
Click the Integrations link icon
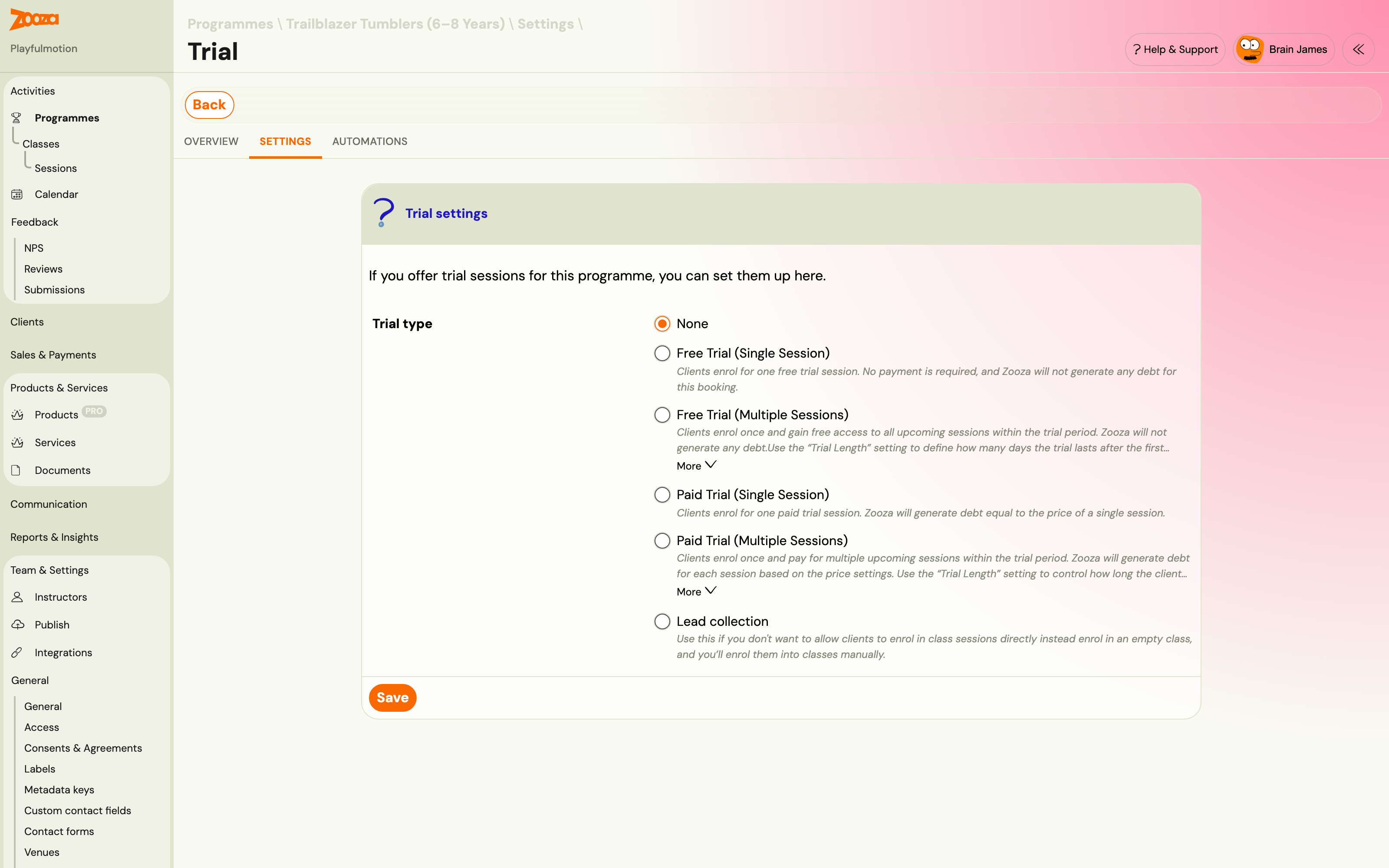coord(16,653)
